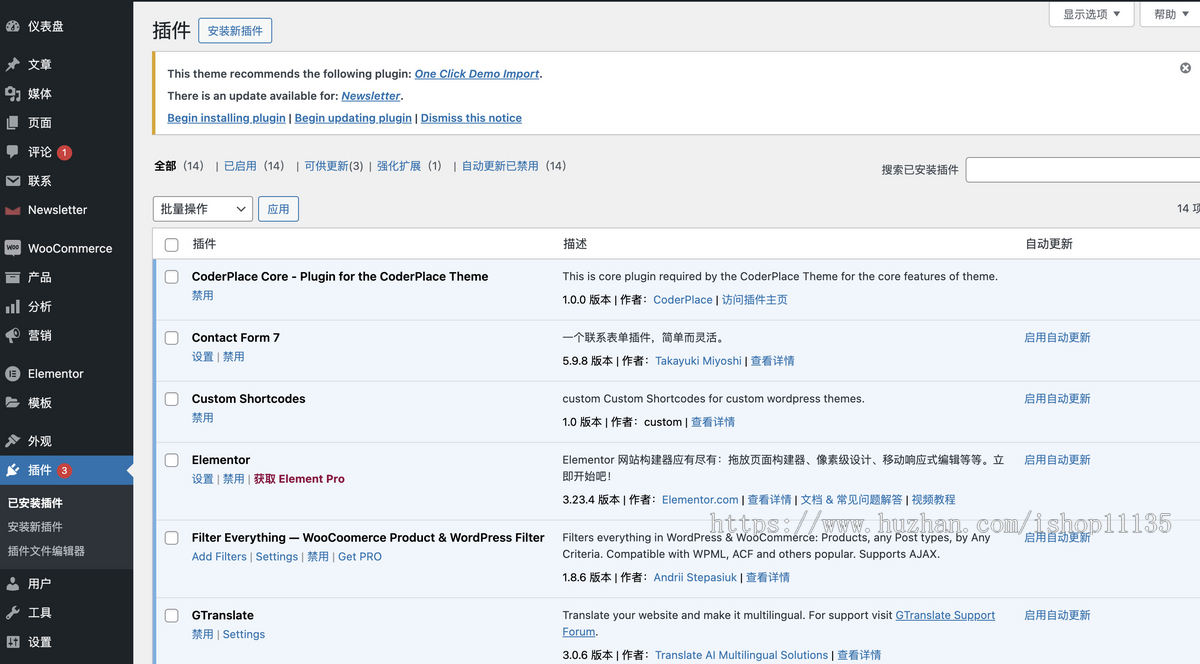Click Add Filters under Filter Everything
This screenshot has height=664, width=1200.
click(x=219, y=557)
